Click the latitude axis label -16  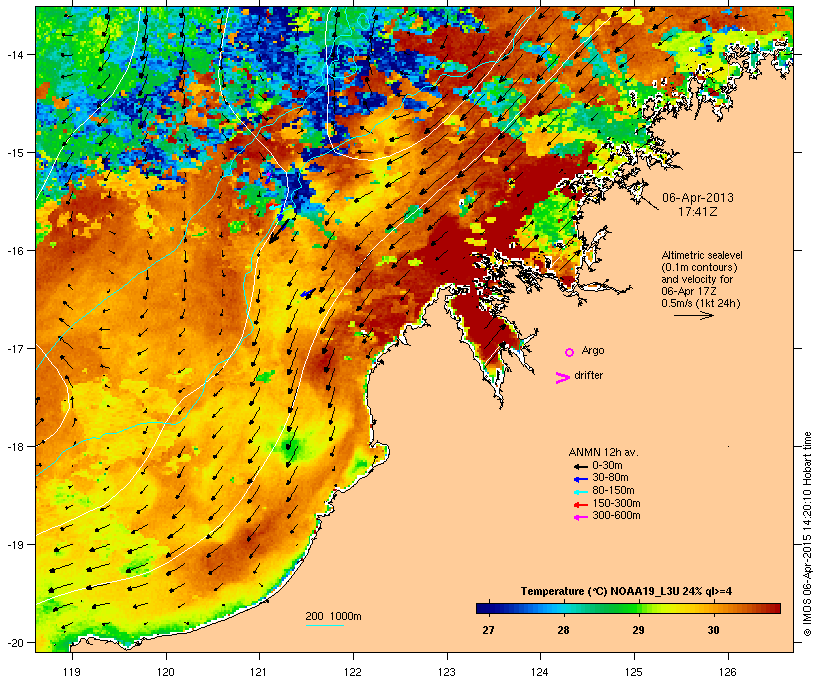click(x=14, y=251)
